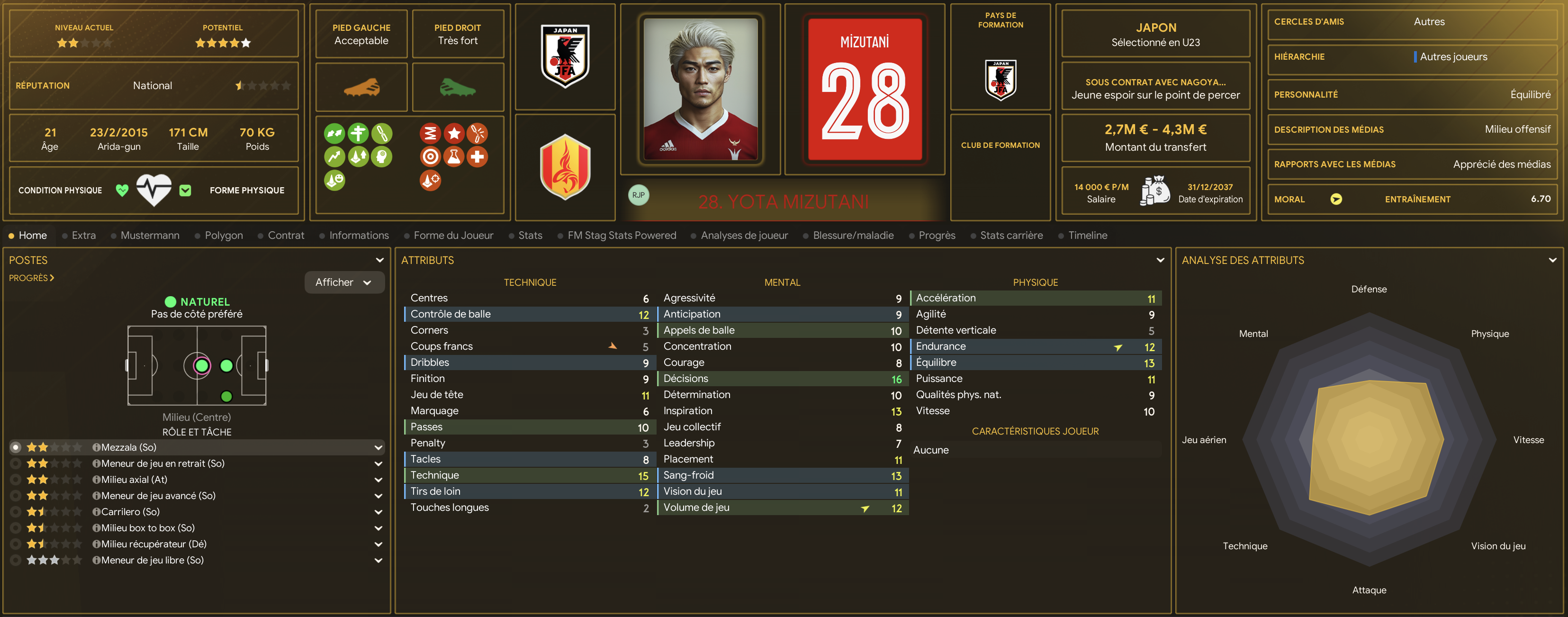1568x617 pixels.
Task: Switch to the Contrat tab
Action: 286,235
